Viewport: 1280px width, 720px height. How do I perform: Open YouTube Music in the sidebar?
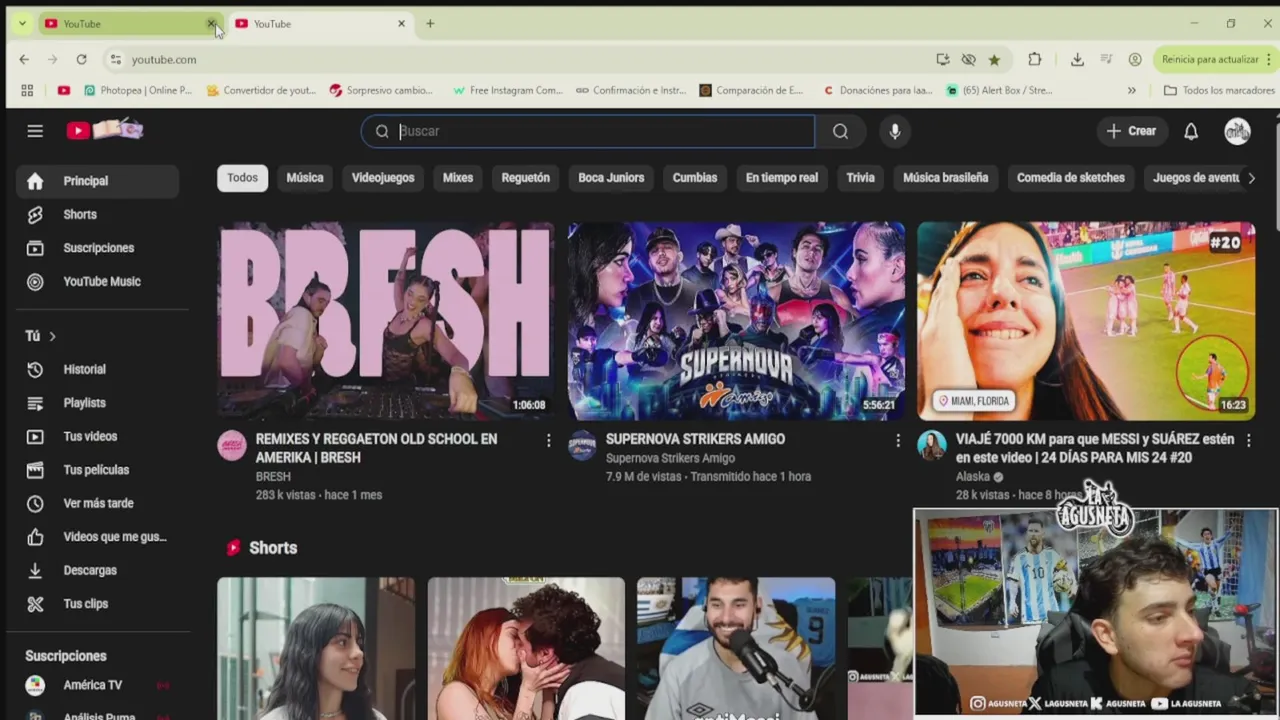(x=97, y=281)
